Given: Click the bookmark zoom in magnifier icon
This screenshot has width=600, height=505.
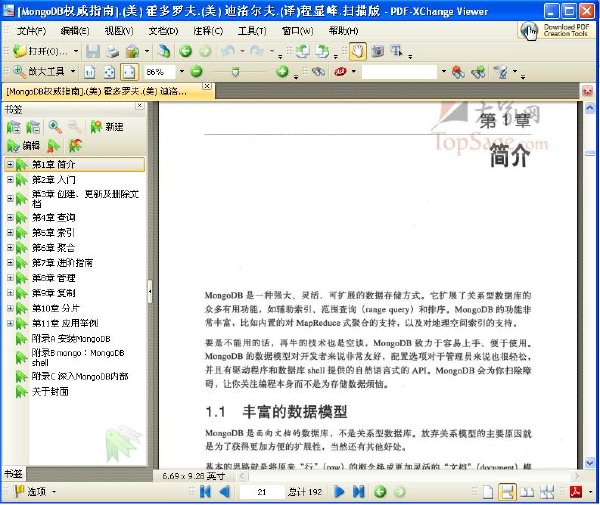Looking at the screenshot, I should click(55, 127).
